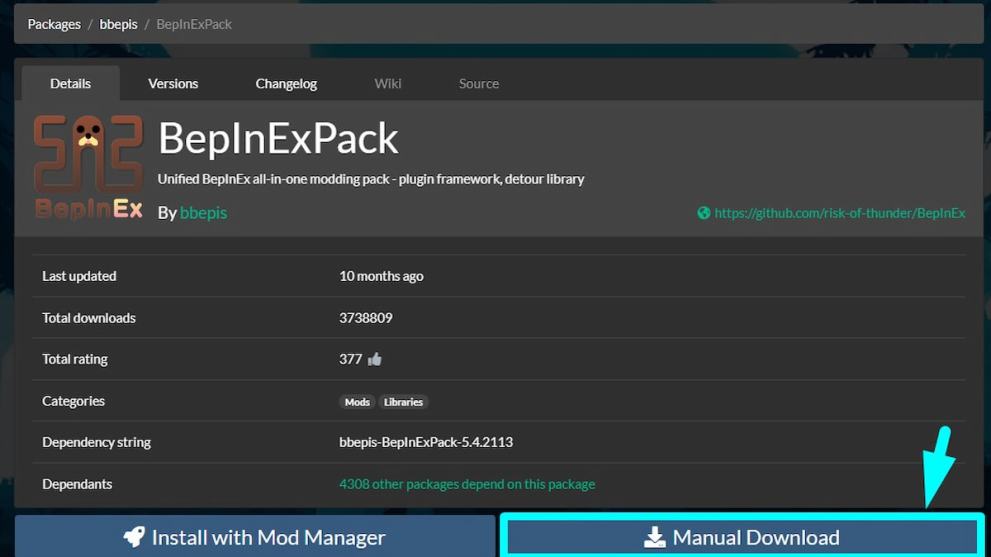Open the Details tab
The height and width of the screenshot is (557, 991).
70,83
